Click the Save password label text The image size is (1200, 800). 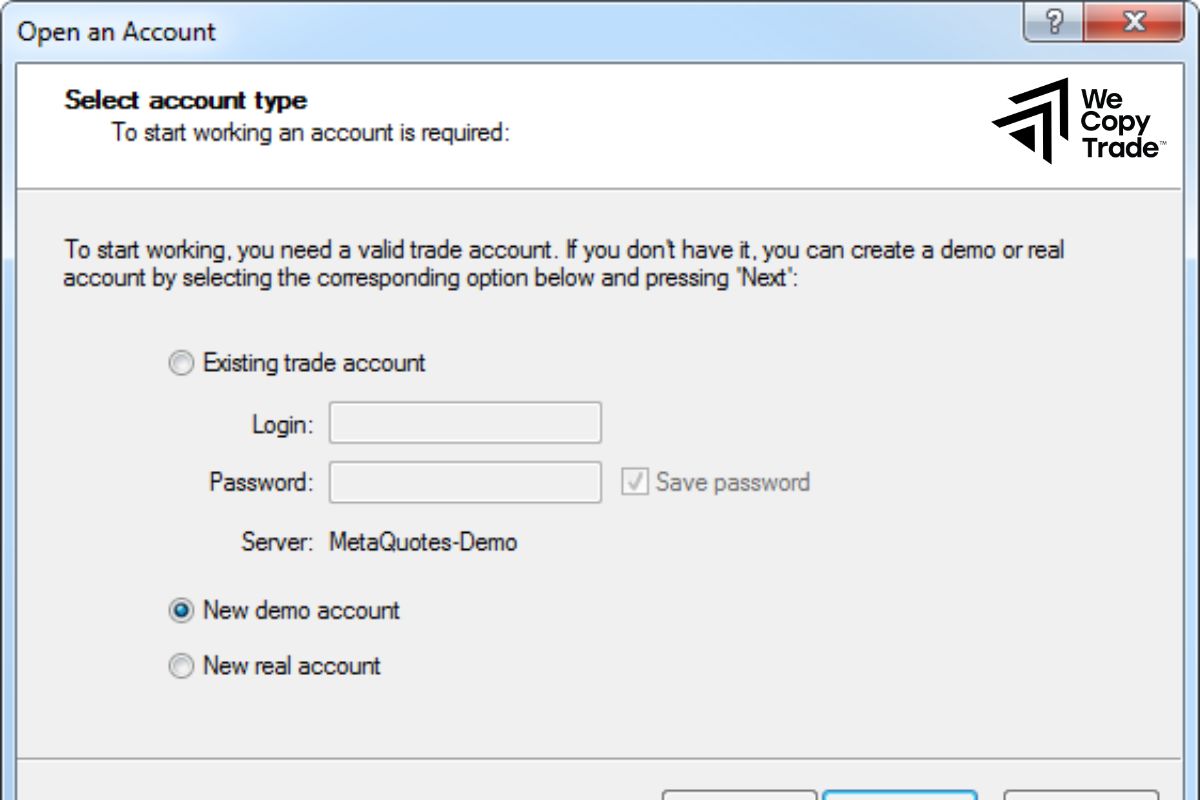point(733,482)
